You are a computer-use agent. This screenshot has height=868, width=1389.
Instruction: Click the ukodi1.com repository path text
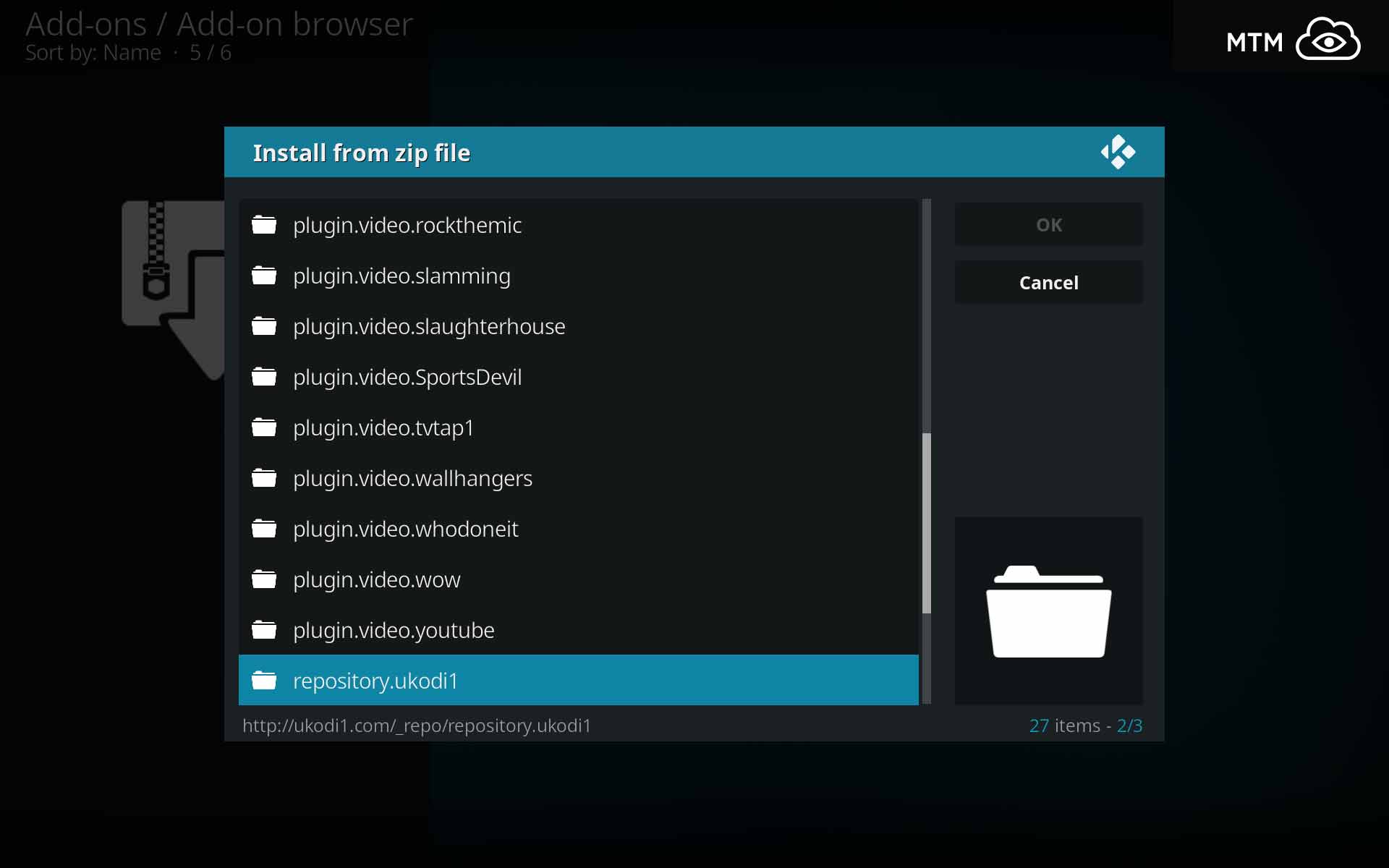pos(417,726)
